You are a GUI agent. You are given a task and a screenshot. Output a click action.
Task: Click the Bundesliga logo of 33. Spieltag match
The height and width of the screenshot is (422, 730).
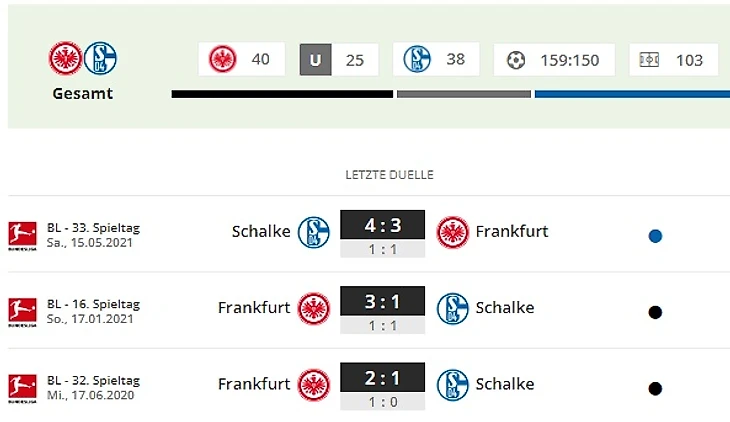click(22, 236)
